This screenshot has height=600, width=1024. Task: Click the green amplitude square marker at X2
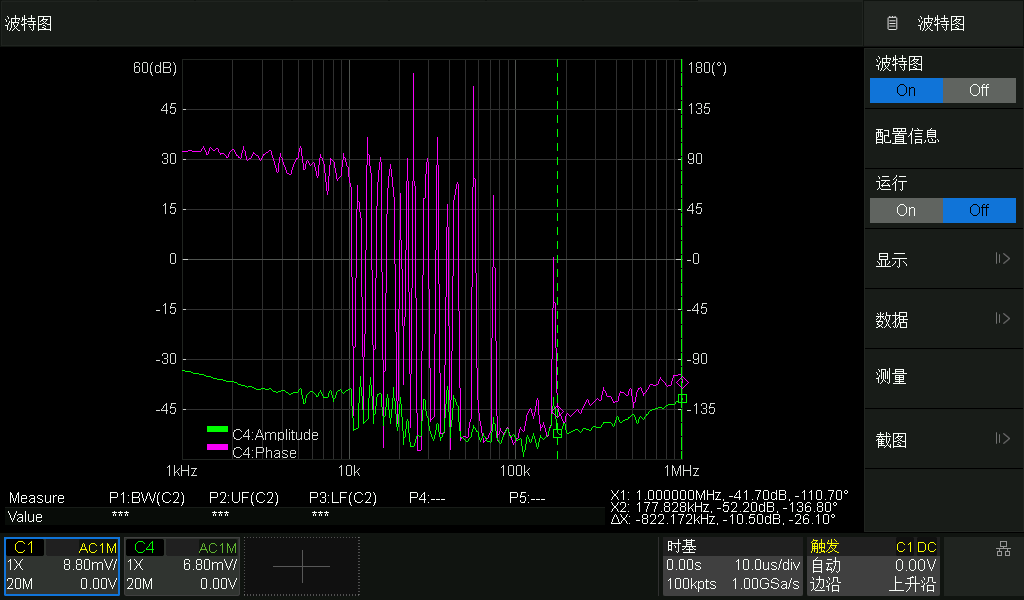pos(557,434)
